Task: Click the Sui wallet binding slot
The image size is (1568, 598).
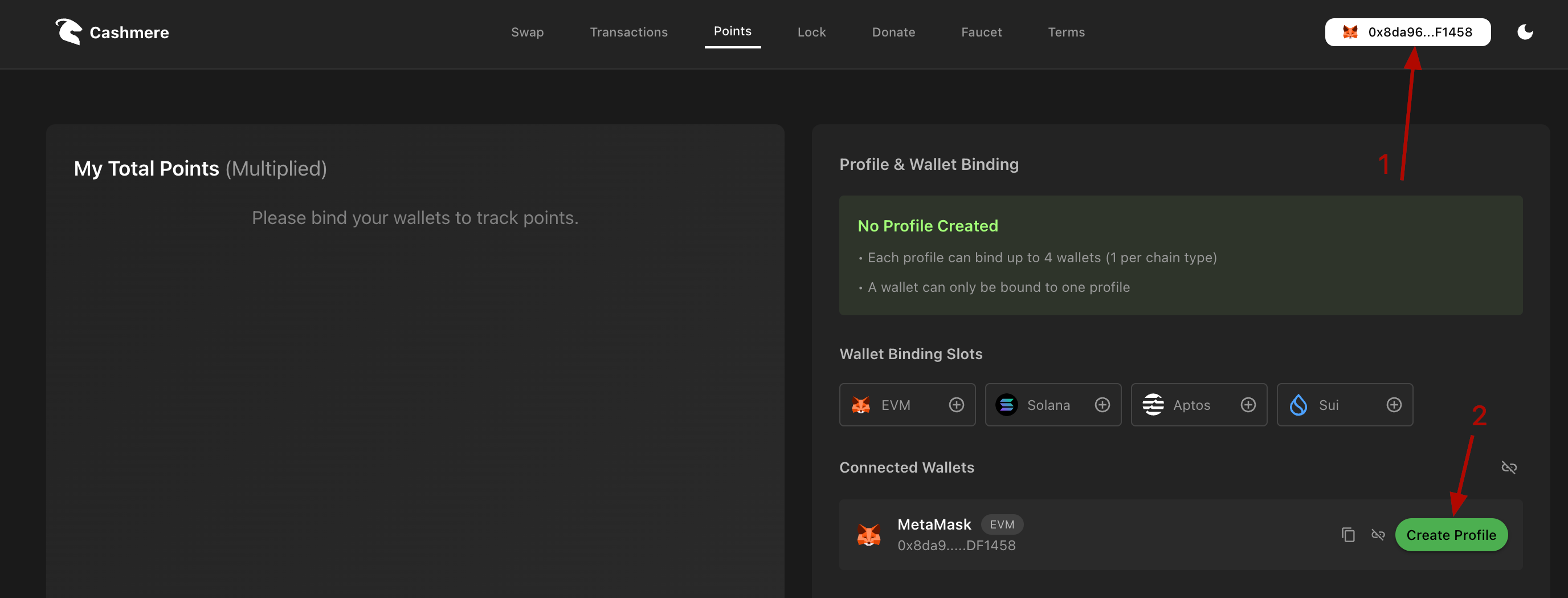Action: pos(1344,404)
